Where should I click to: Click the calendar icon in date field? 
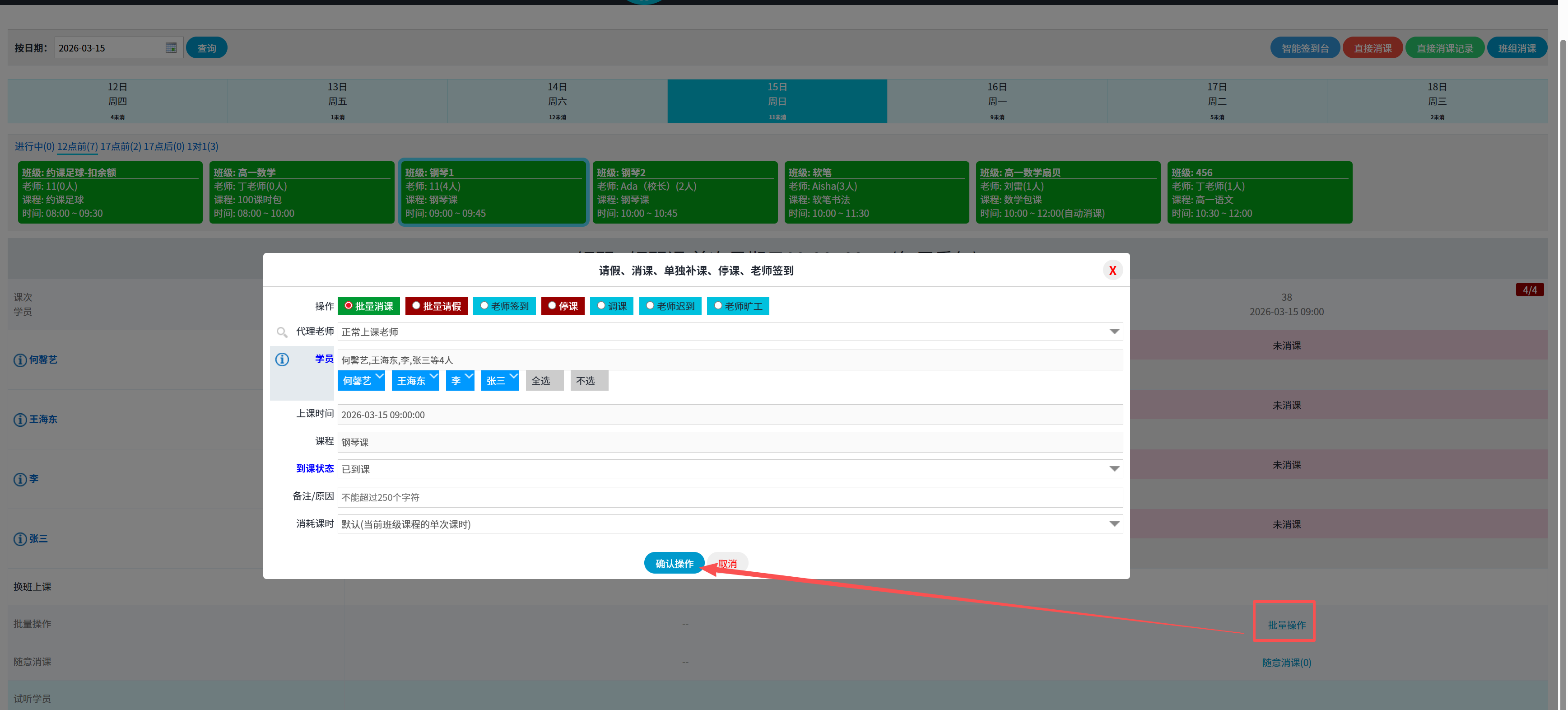point(171,47)
